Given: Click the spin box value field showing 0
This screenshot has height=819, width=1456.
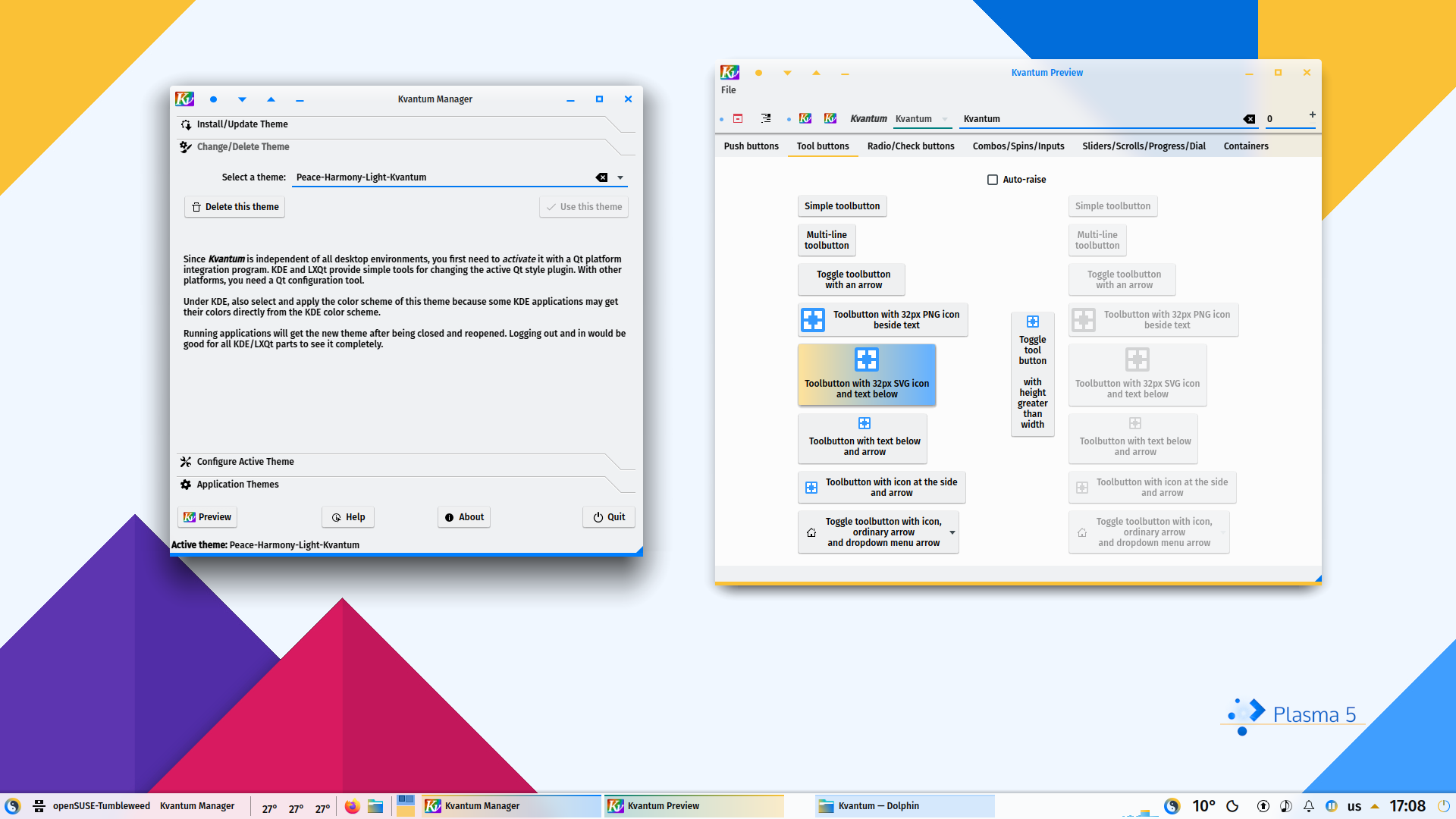Looking at the screenshot, I should pos(1284,119).
